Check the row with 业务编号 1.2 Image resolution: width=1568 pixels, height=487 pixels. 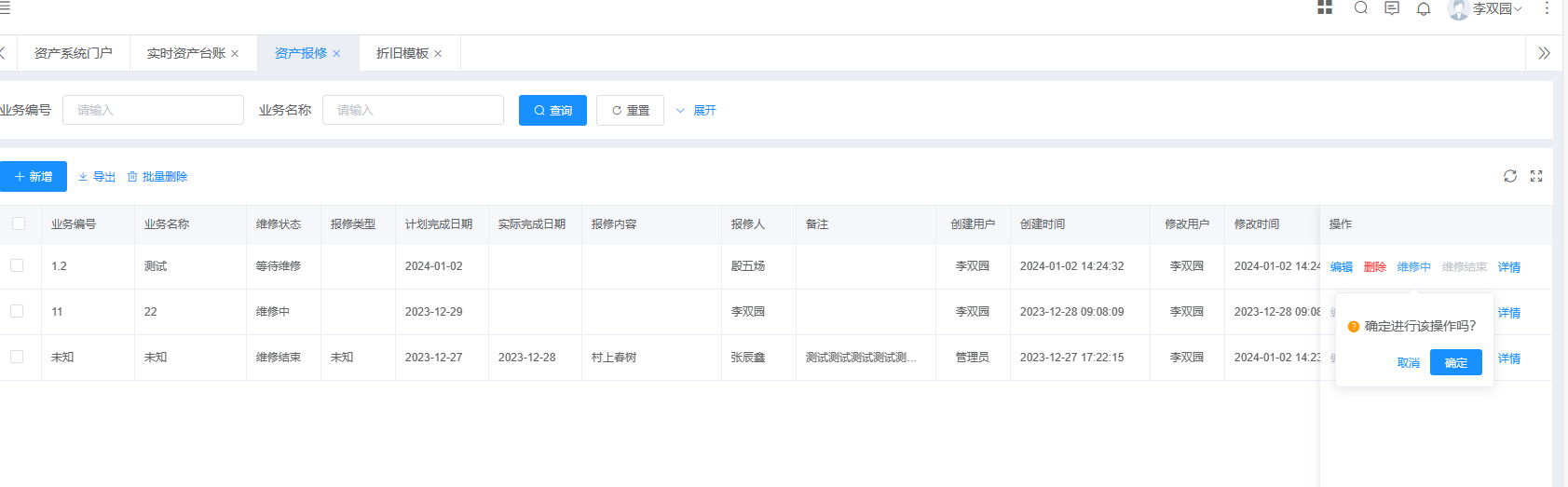17,265
